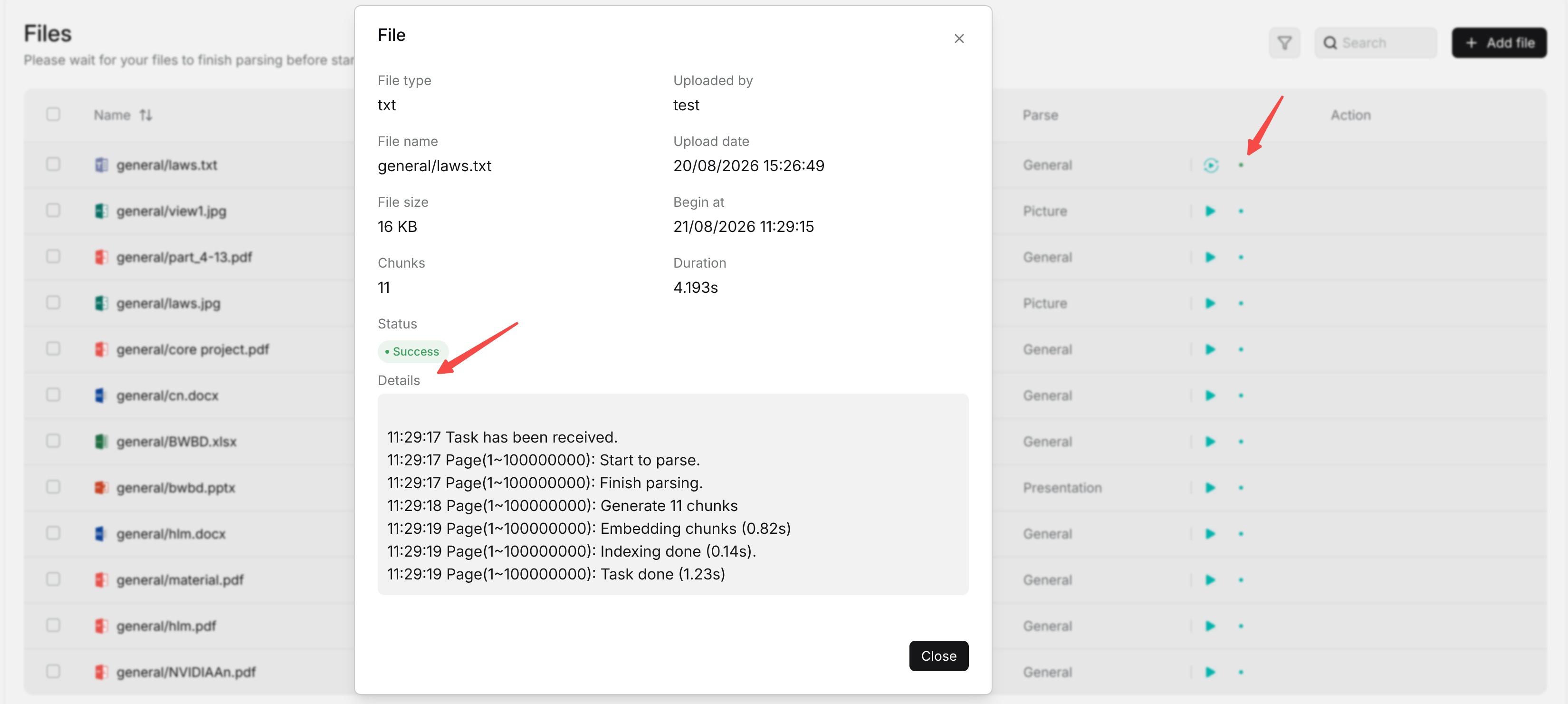Focus the Search input field
Image resolution: width=1568 pixels, height=704 pixels.
click(x=1376, y=43)
